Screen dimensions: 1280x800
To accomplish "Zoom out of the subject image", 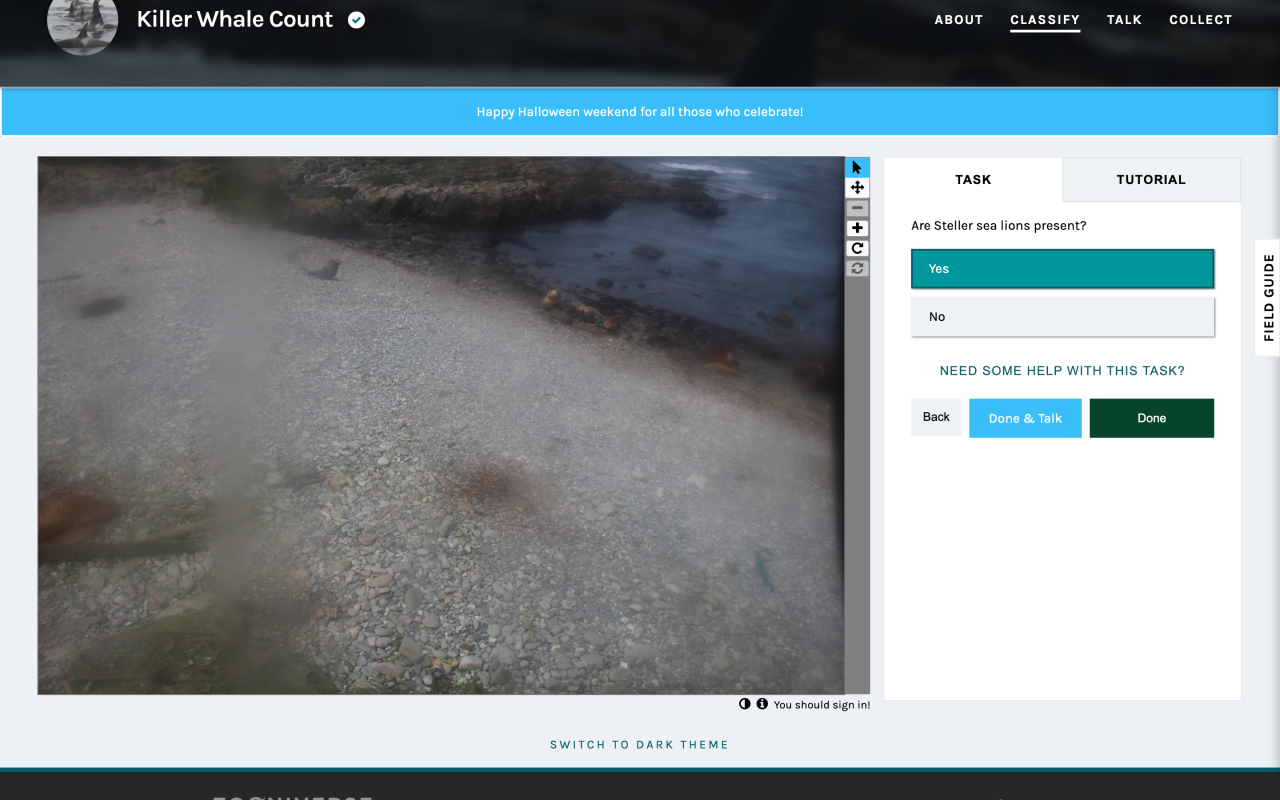I will (857, 208).
